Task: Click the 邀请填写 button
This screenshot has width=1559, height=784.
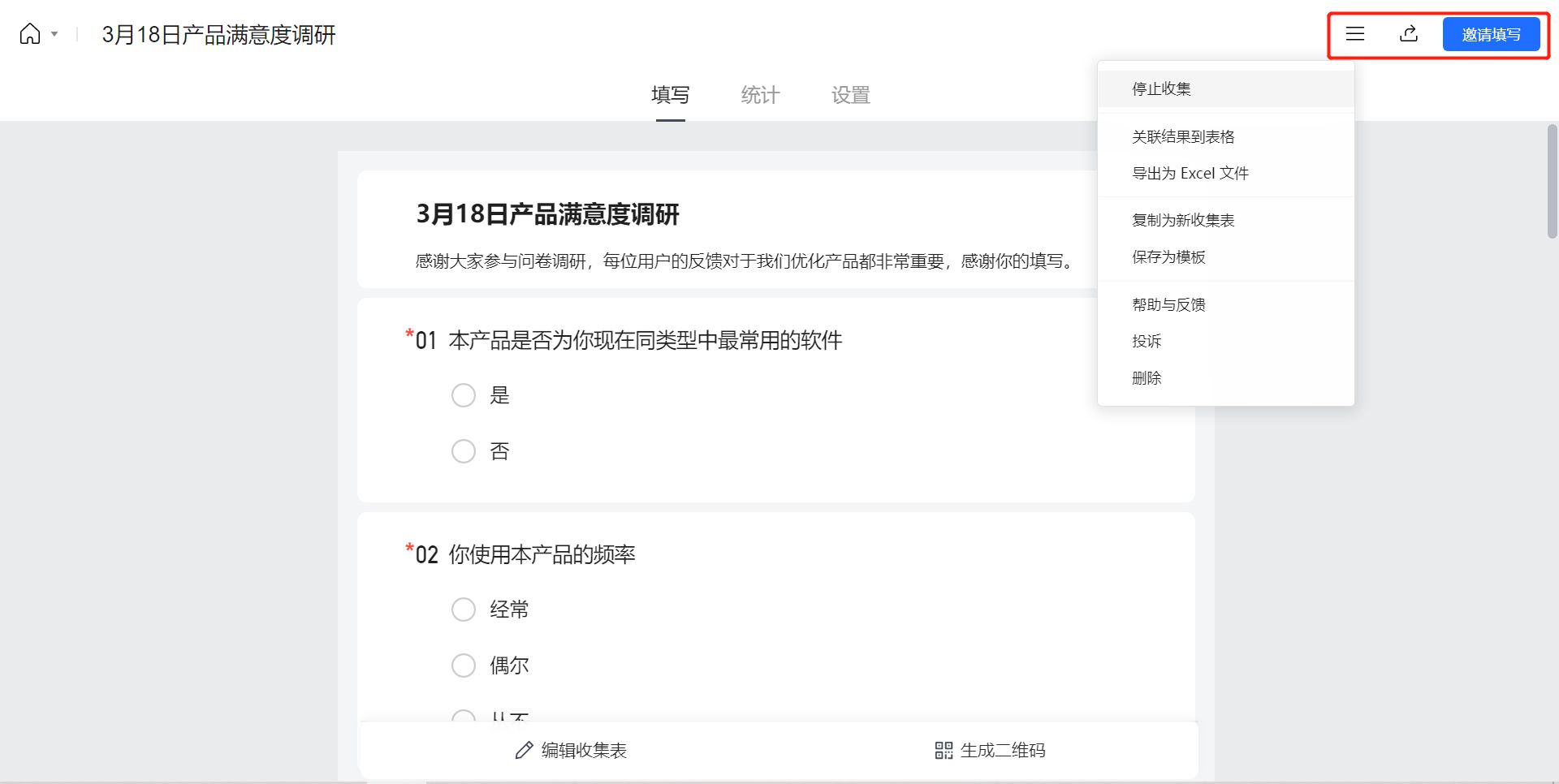Action: point(1491,34)
